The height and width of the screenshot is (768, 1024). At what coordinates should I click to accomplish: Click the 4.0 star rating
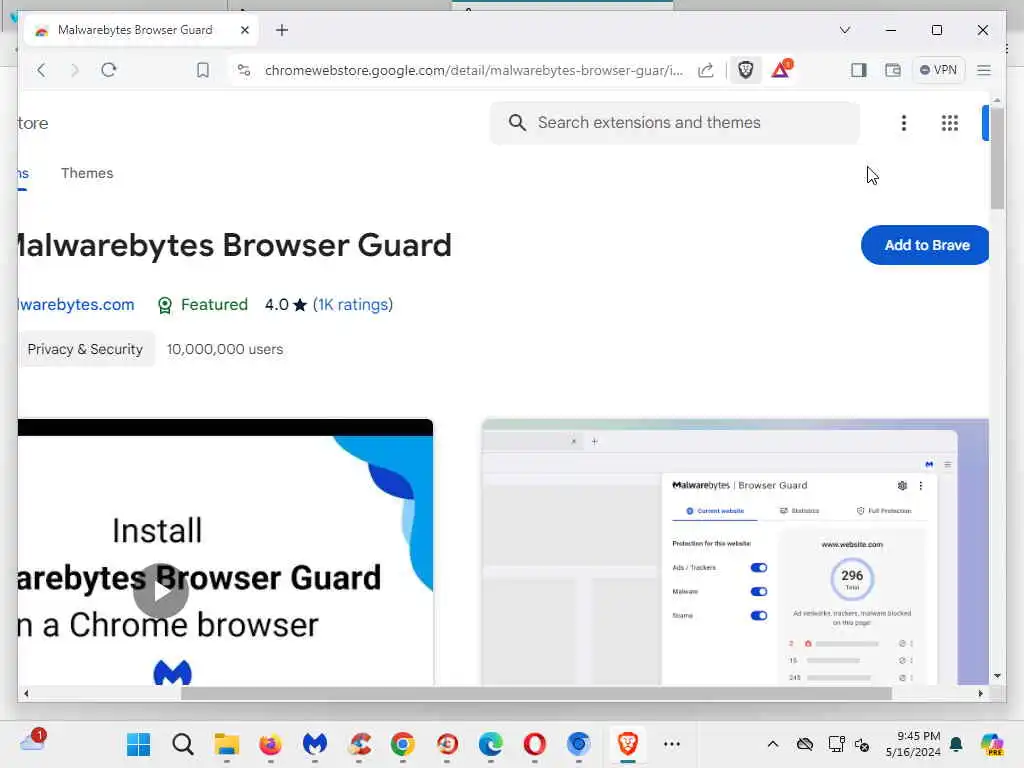[285, 304]
